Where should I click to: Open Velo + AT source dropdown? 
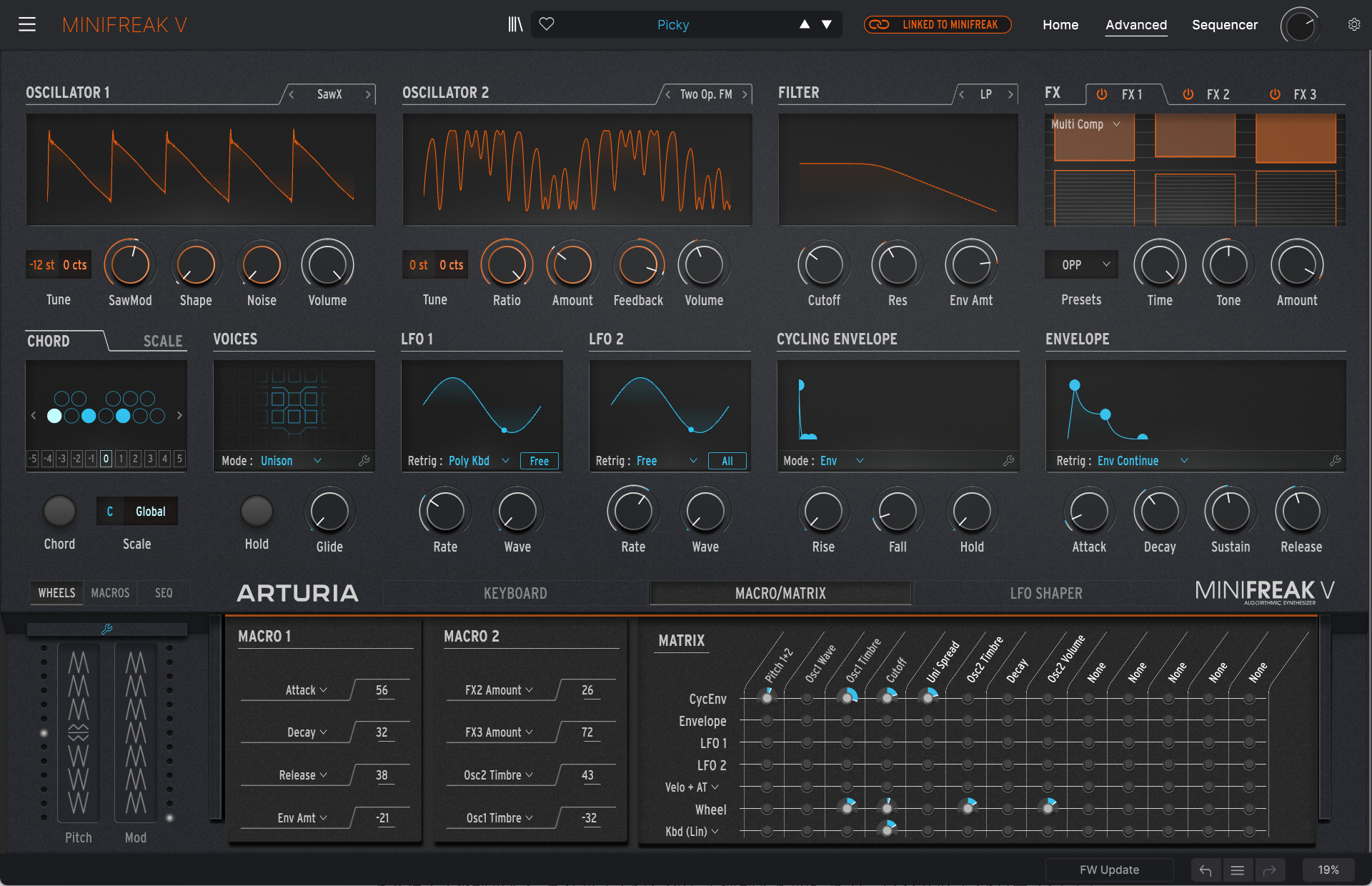pyautogui.click(x=692, y=787)
